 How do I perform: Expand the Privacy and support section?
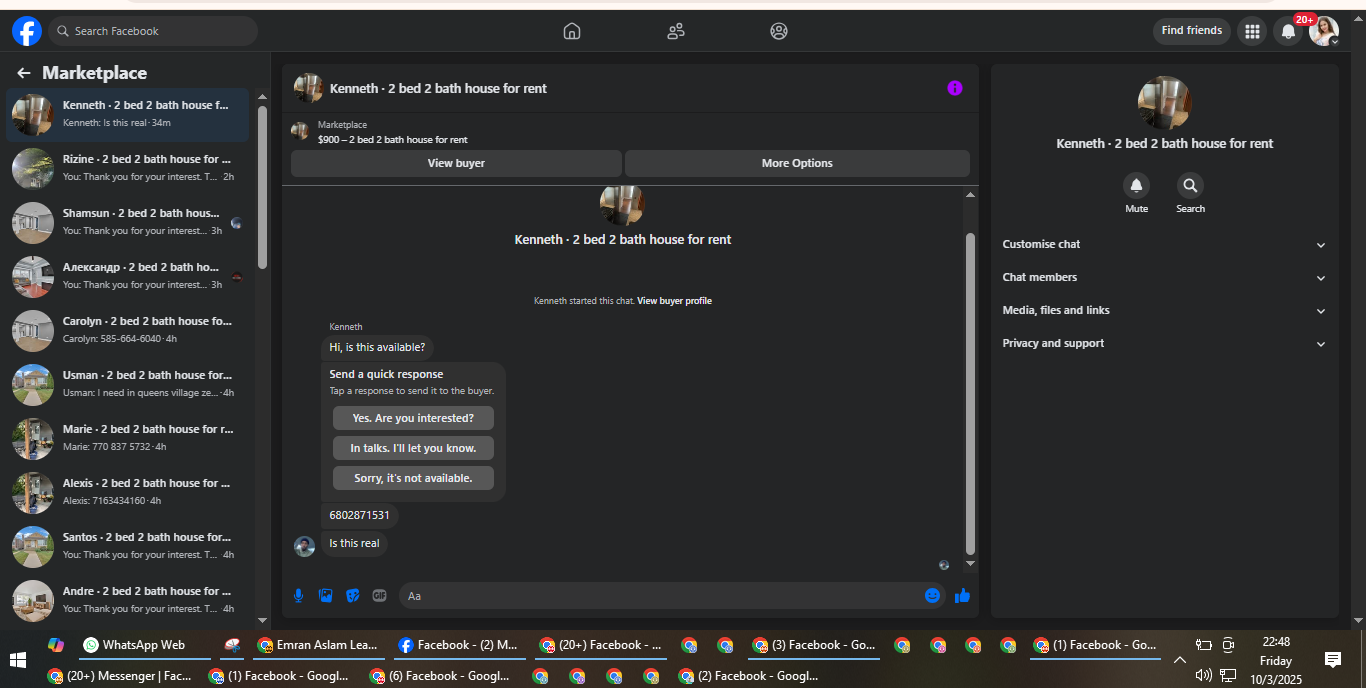(1164, 343)
